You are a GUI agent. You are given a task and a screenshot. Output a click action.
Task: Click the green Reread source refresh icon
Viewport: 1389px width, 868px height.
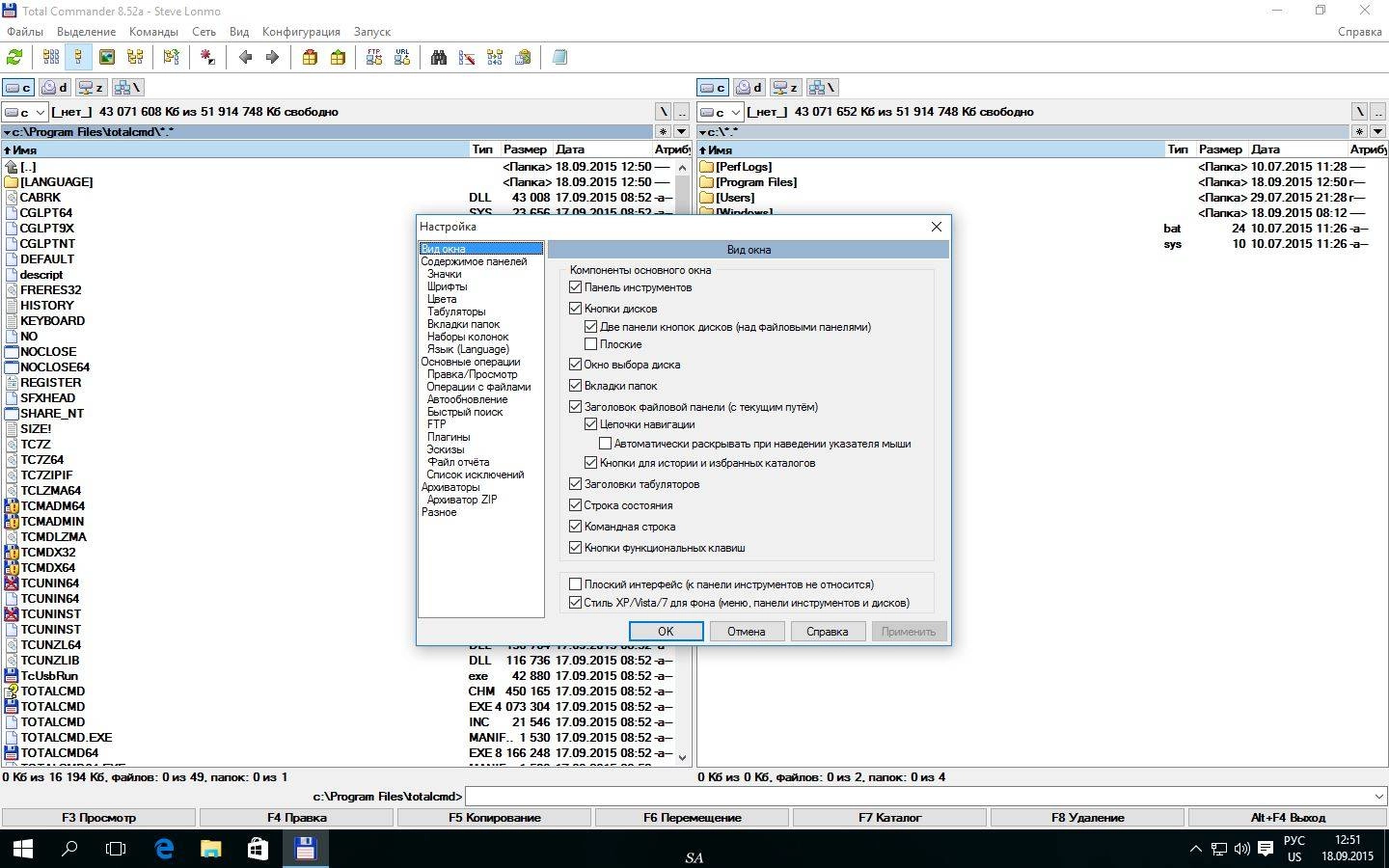tap(14, 58)
